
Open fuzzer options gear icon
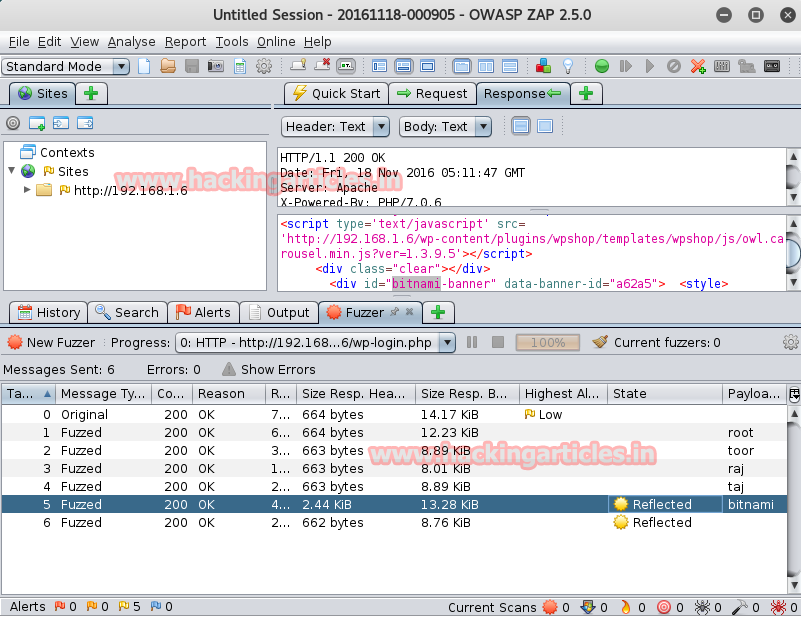[790, 342]
